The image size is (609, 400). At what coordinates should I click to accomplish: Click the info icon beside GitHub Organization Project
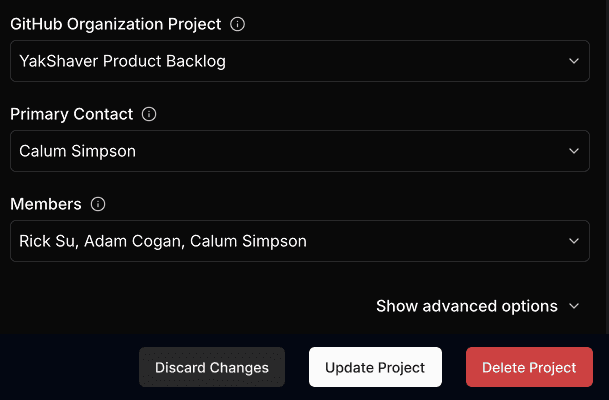coord(237,24)
